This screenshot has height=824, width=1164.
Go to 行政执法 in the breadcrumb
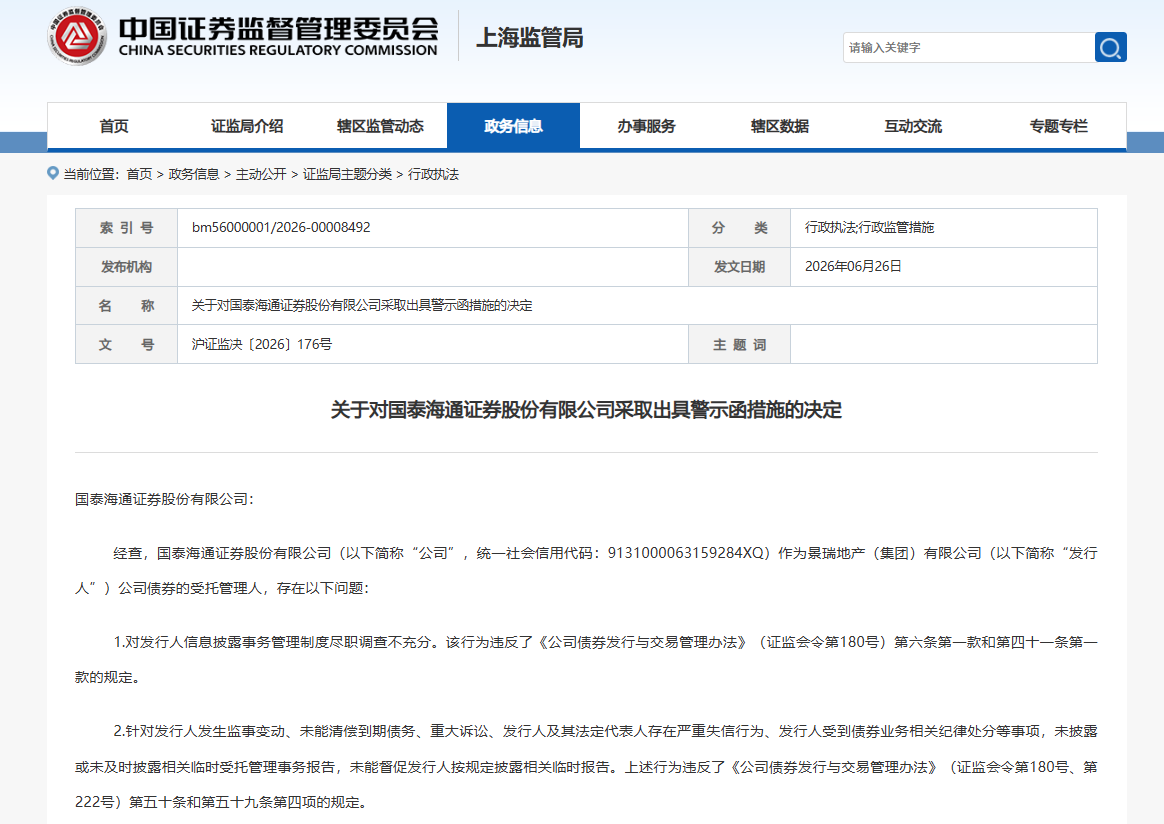point(434,174)
